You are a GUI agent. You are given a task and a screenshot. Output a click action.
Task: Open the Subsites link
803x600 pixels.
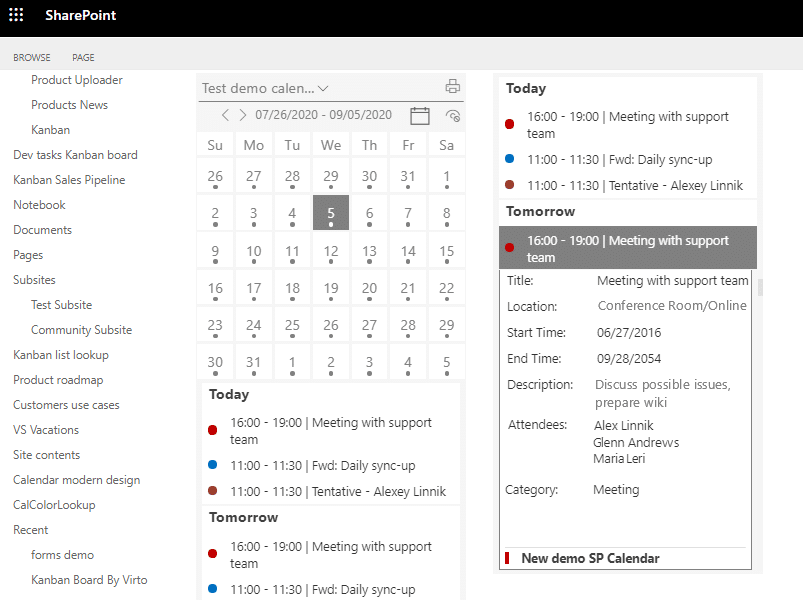click(x=34, y=280)
